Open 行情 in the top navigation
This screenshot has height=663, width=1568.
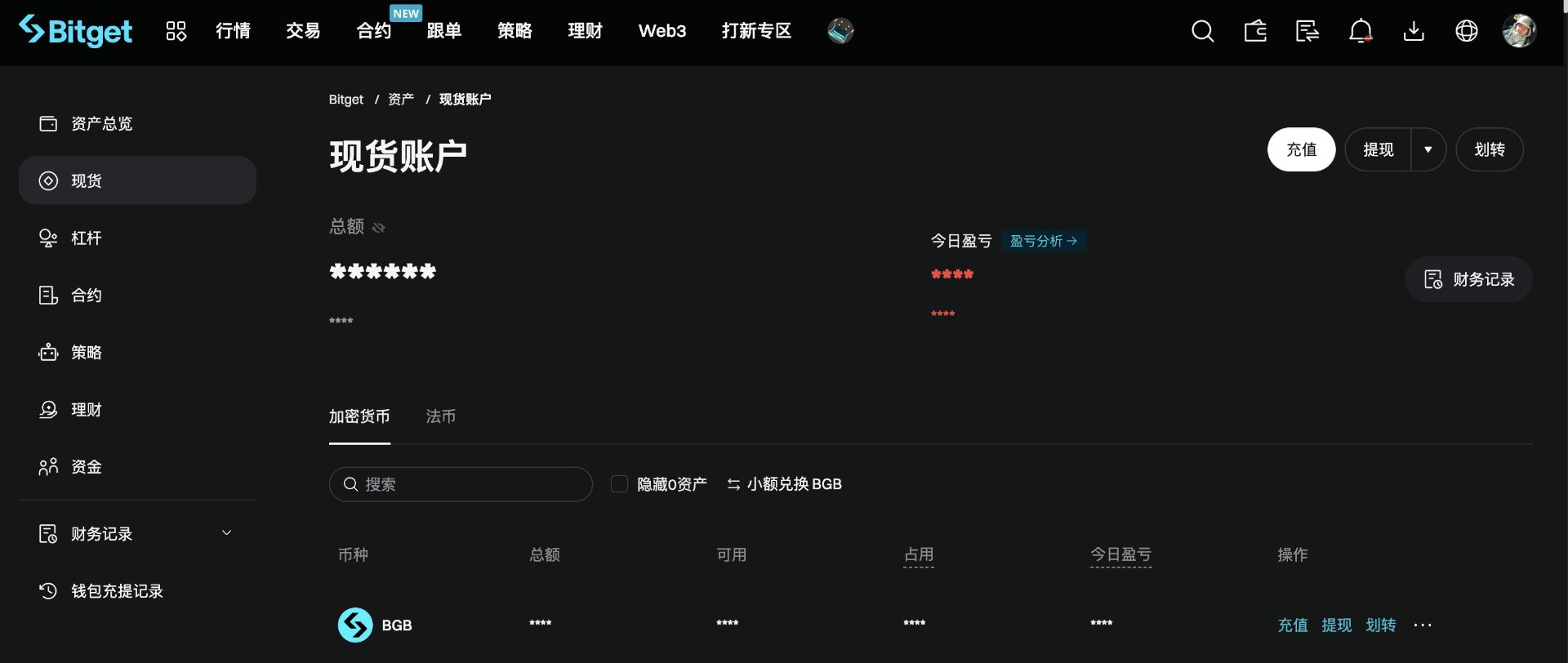pyautogui.click(x=233, y=31)
